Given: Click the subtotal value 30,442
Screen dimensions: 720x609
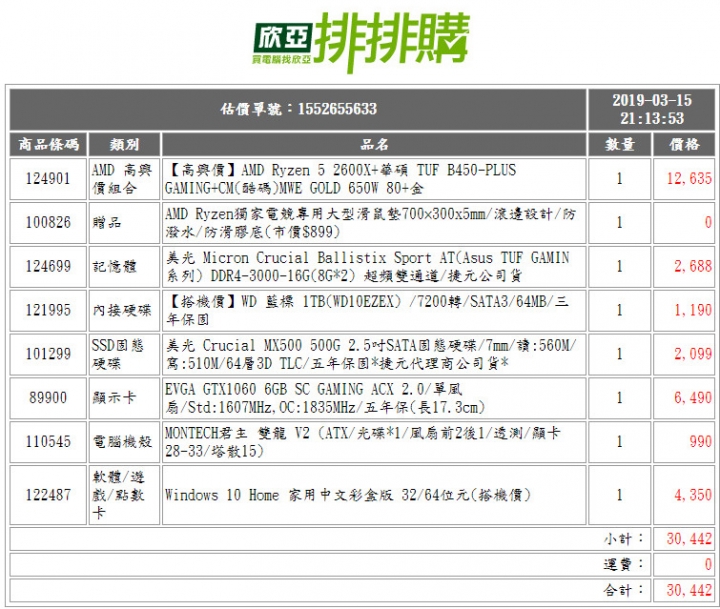Looking at the screenshot, I should [689, 539].
